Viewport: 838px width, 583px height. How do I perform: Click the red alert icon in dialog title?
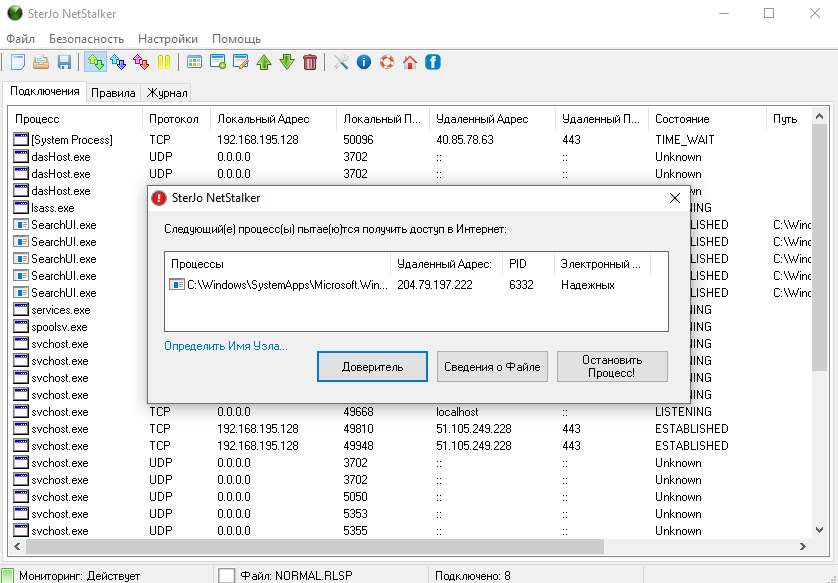click(x=159, y=198)
